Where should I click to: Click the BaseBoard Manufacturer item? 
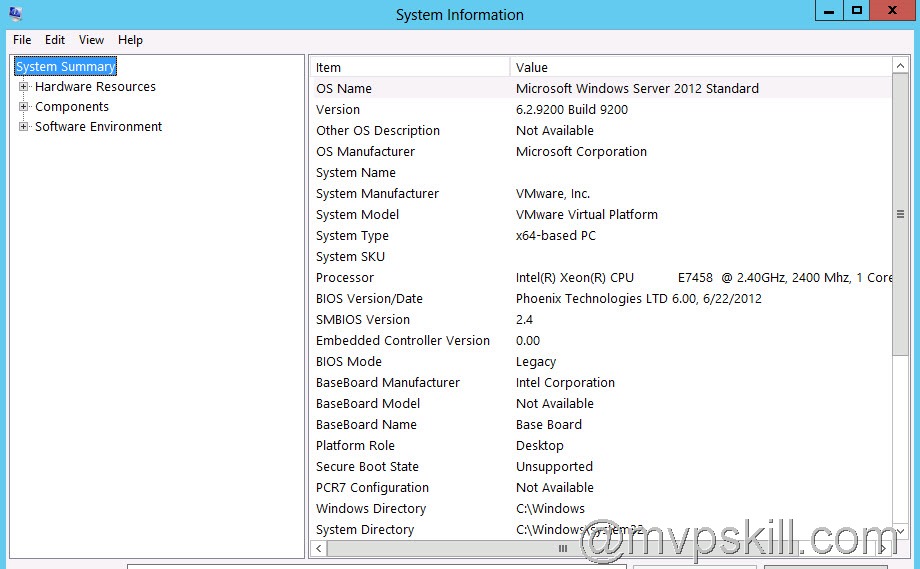[388, 383]
